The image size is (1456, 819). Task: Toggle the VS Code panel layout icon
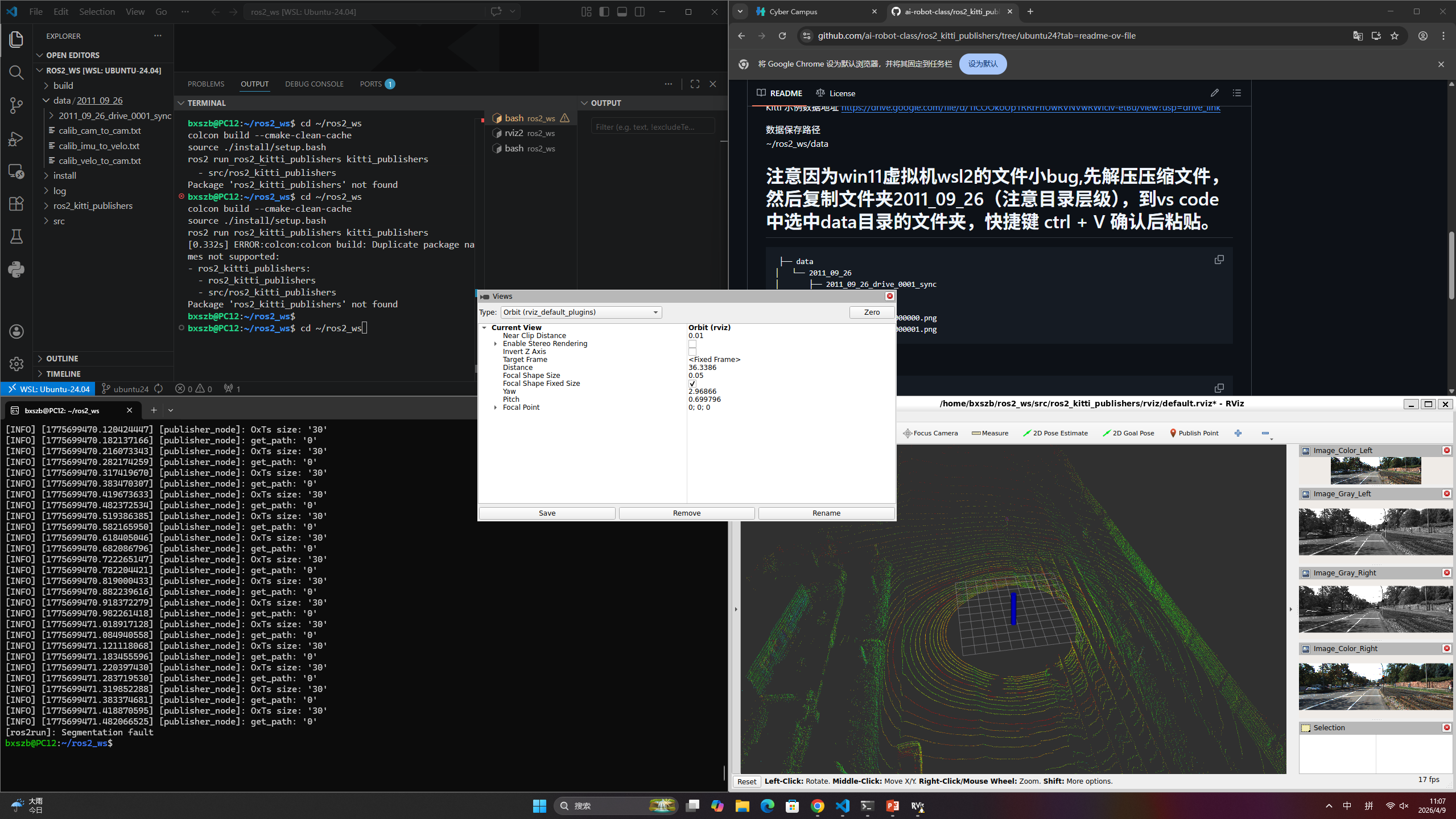point(622,11)
